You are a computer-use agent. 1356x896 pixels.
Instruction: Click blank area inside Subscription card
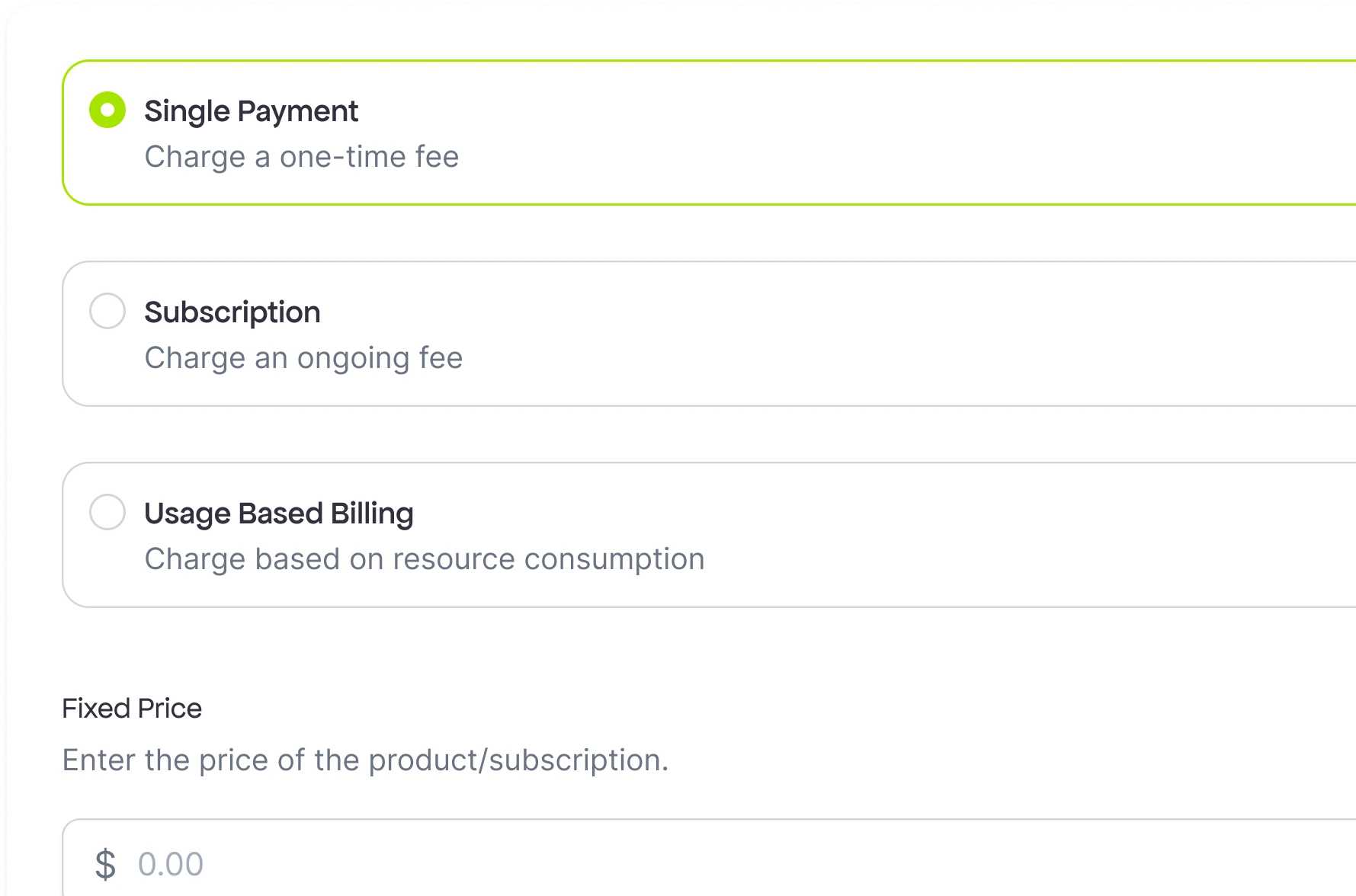915,334
